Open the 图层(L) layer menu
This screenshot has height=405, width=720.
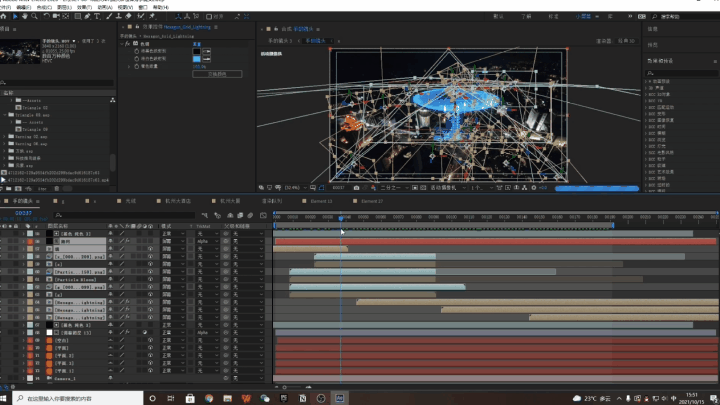[x=64, y=7]
